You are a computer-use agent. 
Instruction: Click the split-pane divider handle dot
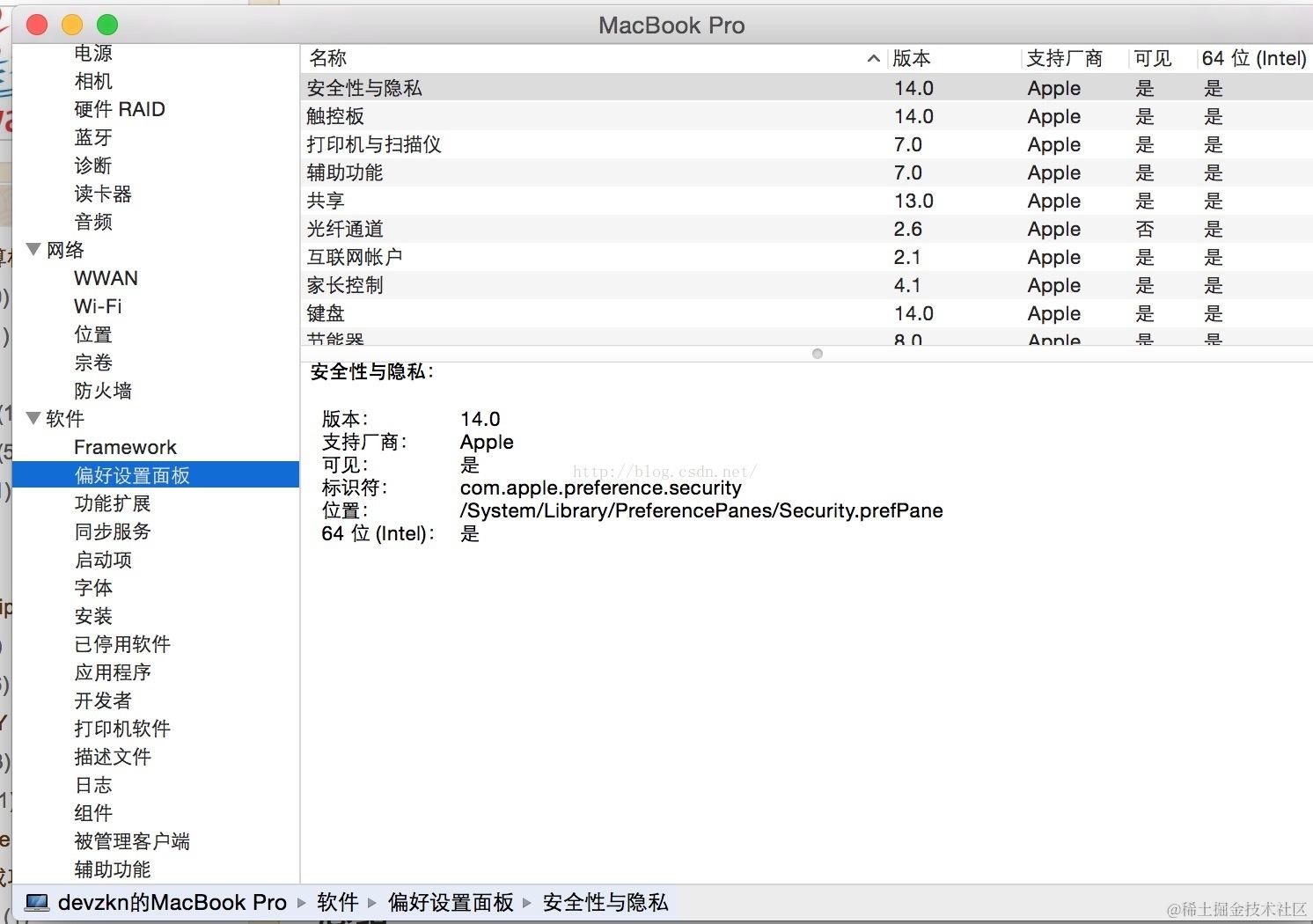818,354
